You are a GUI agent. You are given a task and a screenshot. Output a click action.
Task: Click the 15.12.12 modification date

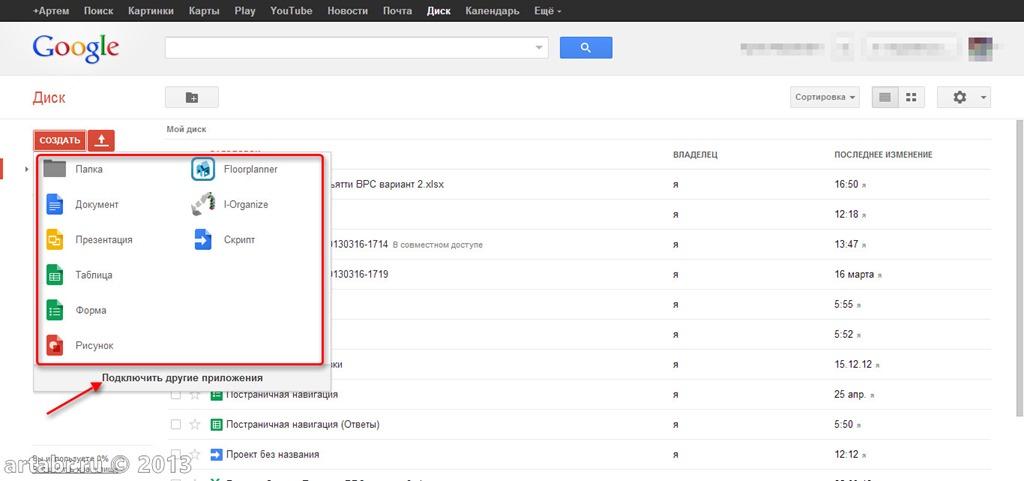click(854, 365)
